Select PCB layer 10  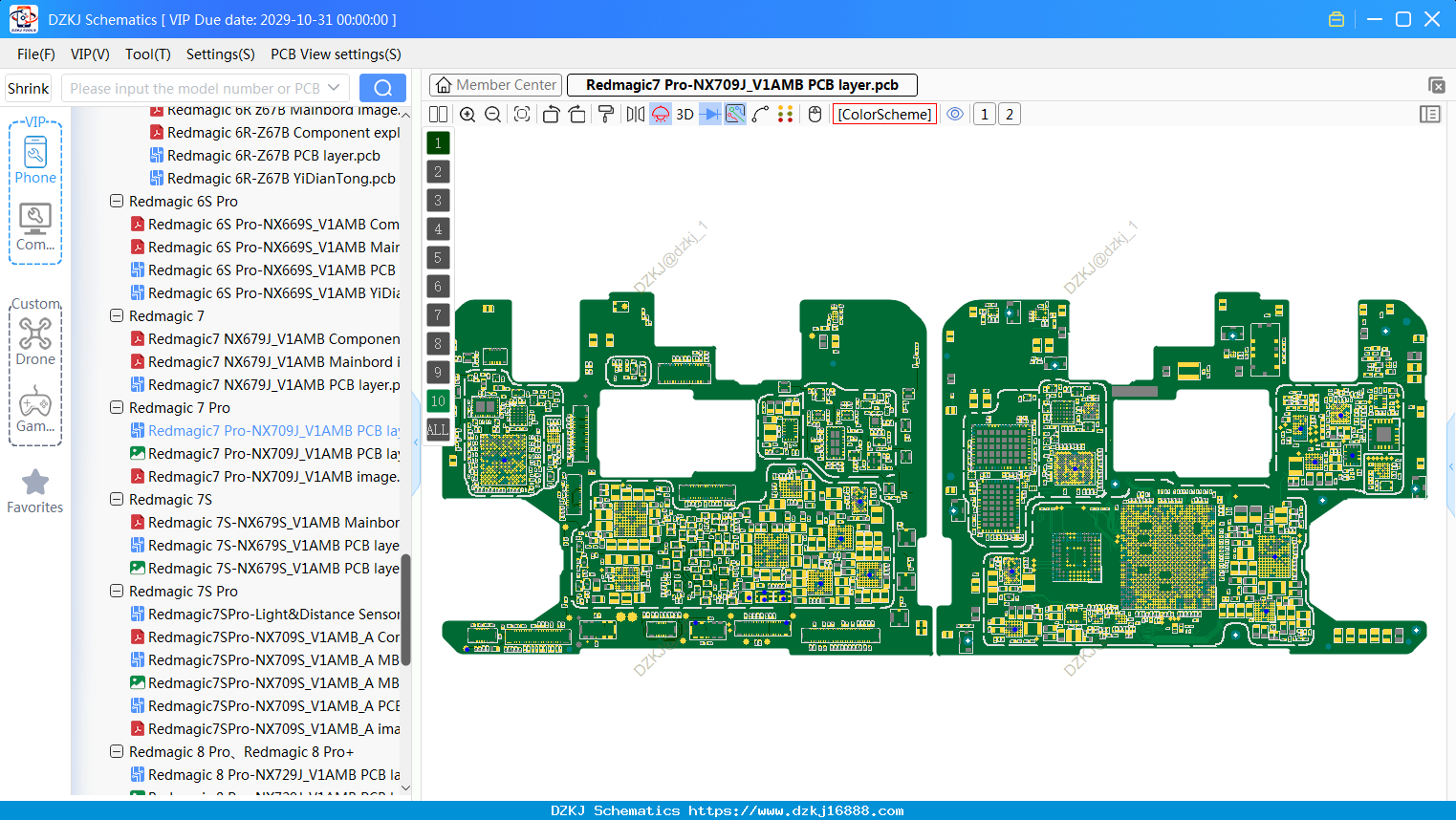(438, 401)
